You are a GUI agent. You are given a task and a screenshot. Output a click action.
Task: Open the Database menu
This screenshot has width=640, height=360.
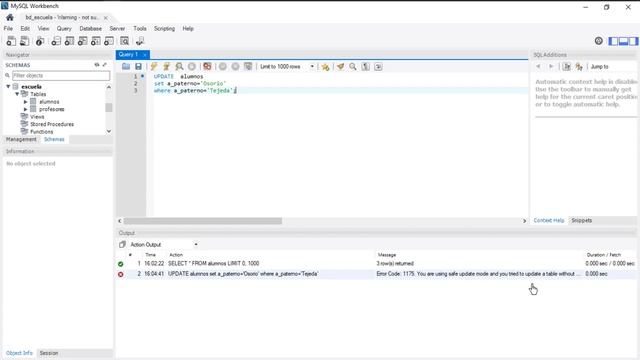click(x=91, y=29)
